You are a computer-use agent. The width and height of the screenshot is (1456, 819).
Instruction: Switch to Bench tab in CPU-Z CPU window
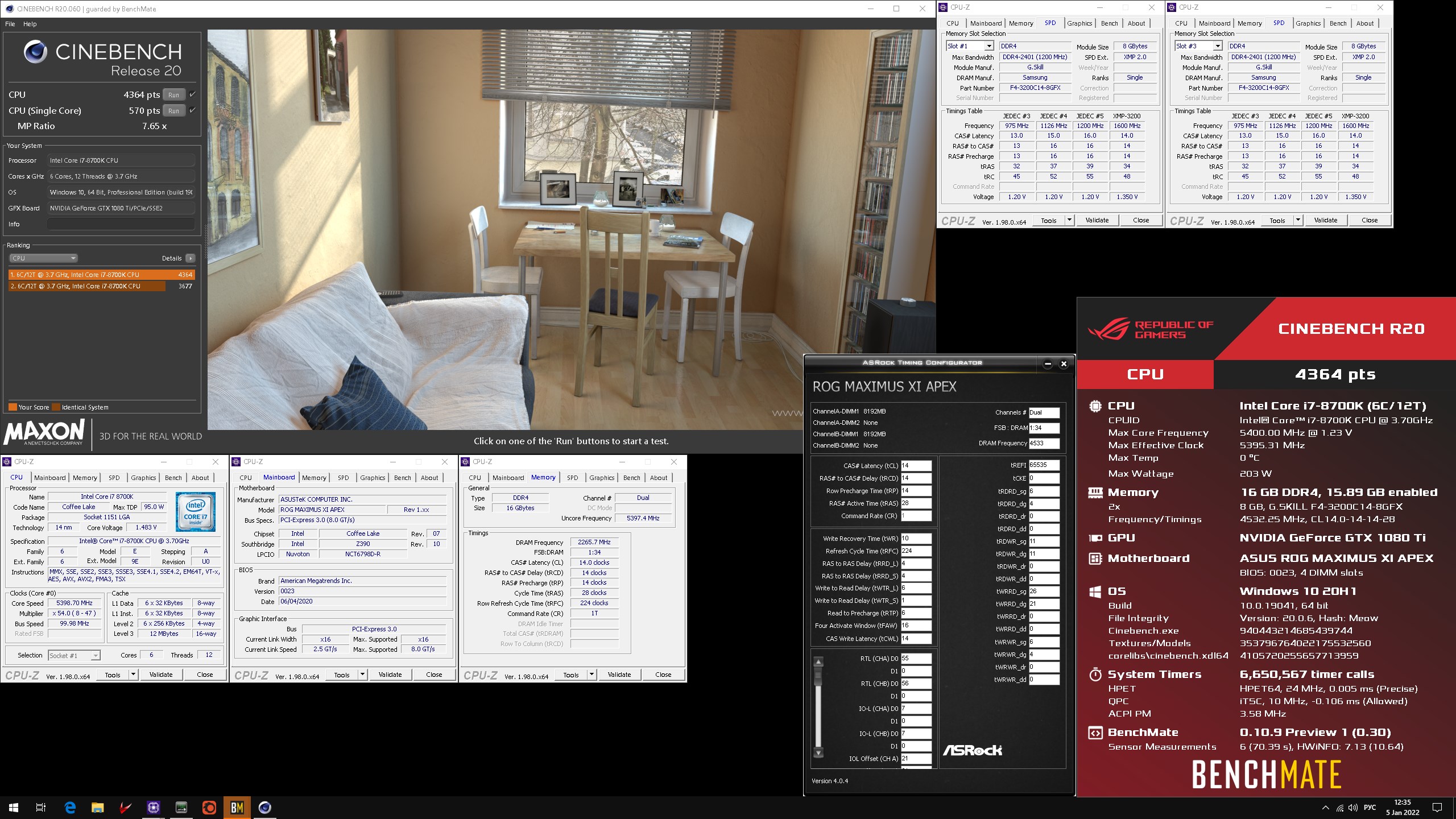(173, 478)
